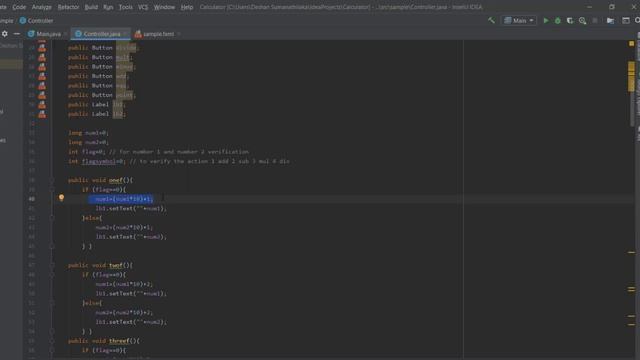Viewport: 640px width, 360px height.
Task: Open the Project panel settings gear
Action: [4, 34]
